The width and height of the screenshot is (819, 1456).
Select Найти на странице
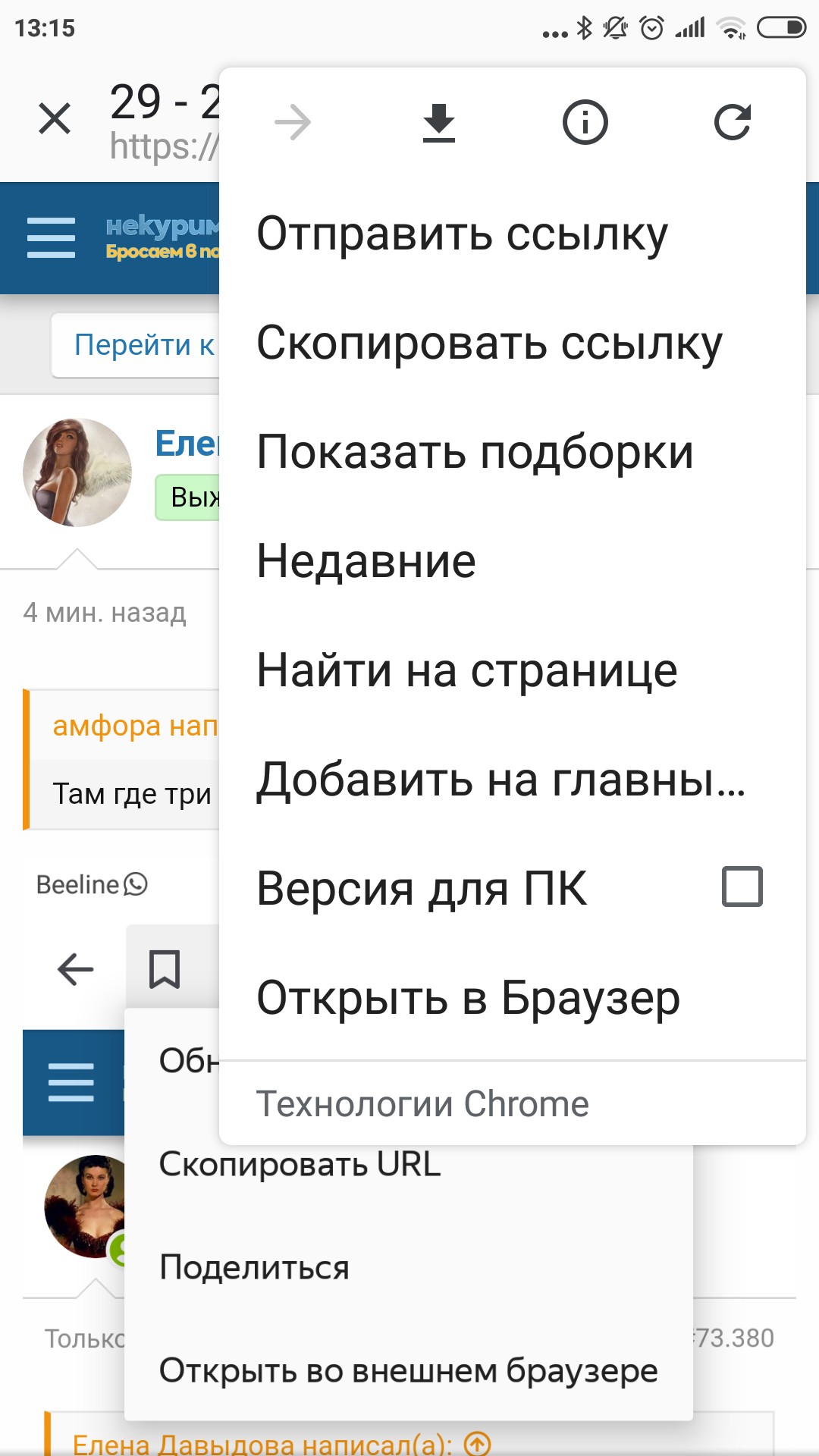467,670
